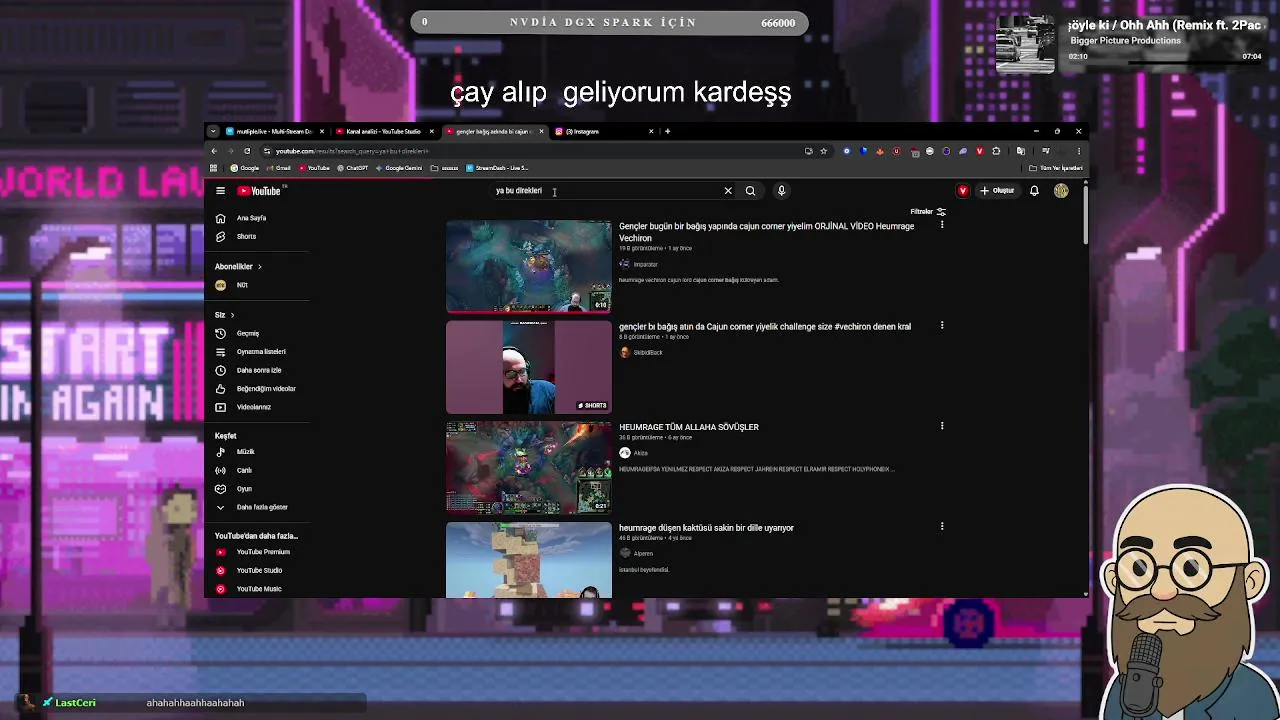
Task: Open YouTube Music link
Action: click(259, 589)
